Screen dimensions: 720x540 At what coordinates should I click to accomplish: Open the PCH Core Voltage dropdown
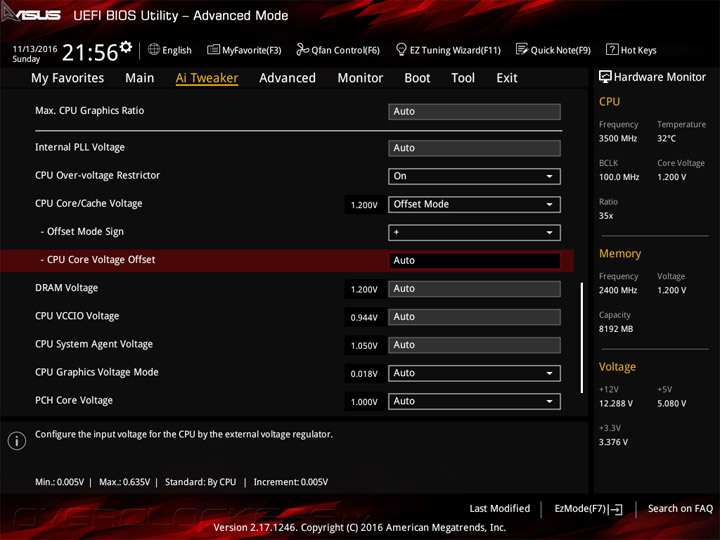474,401
